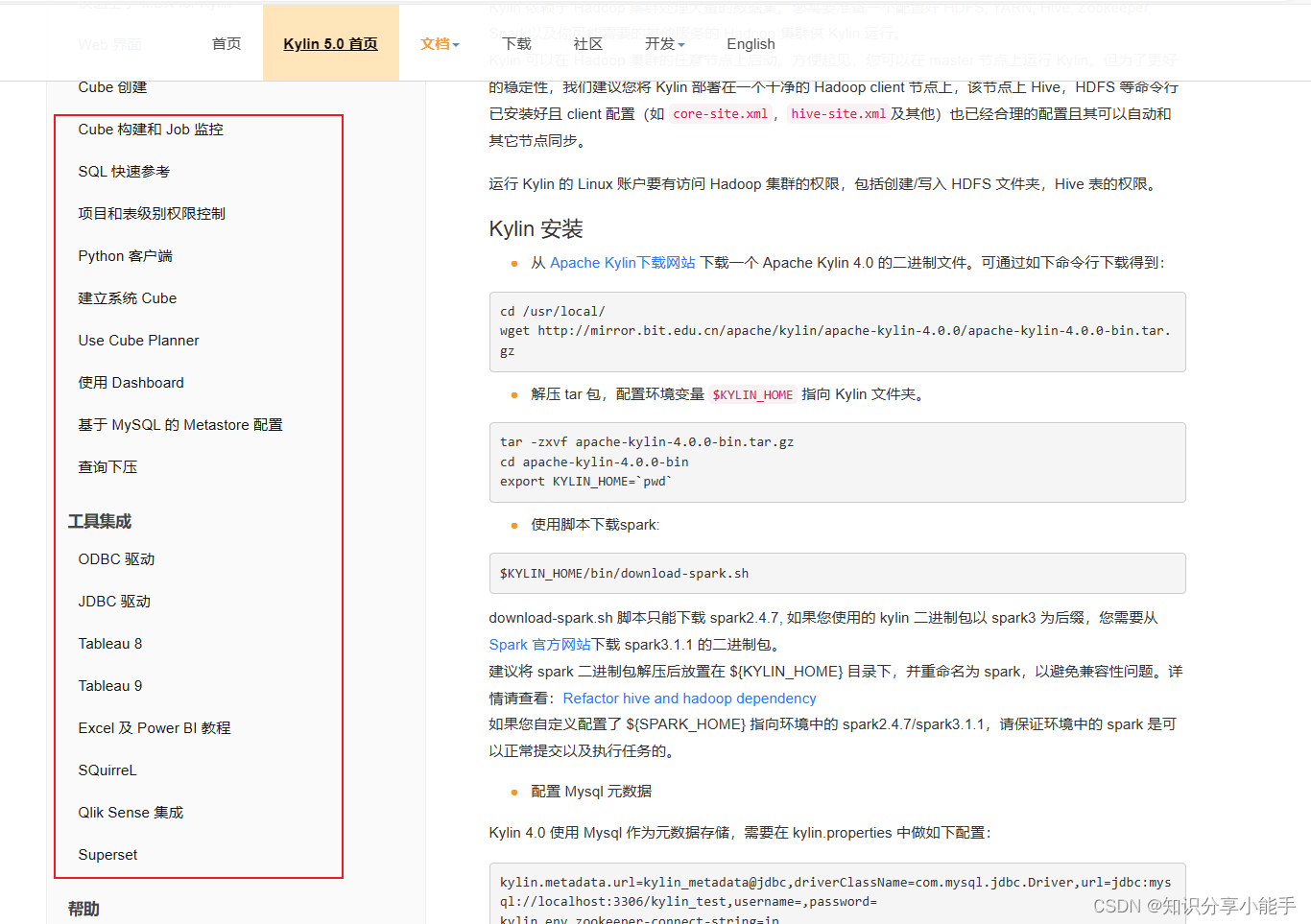Open 建立系统 Cube sidebar link

(128, 298)
